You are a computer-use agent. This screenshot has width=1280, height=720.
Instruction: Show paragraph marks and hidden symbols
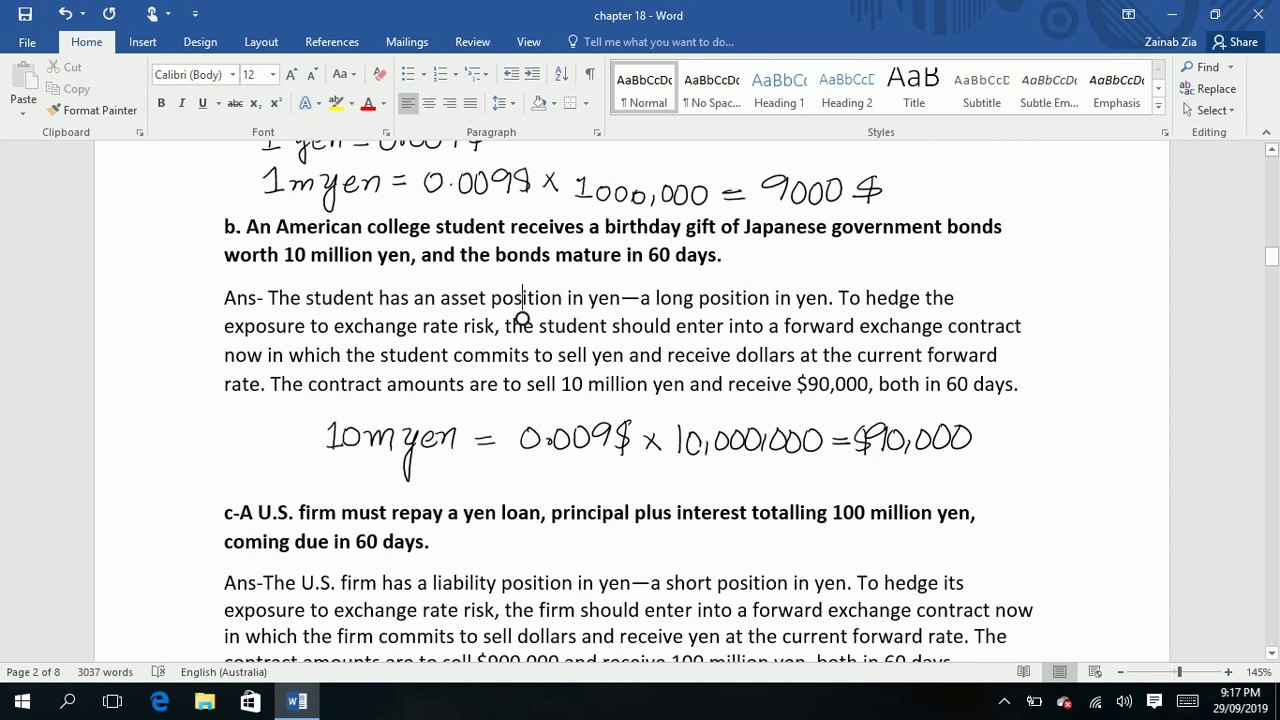[590, 74]
